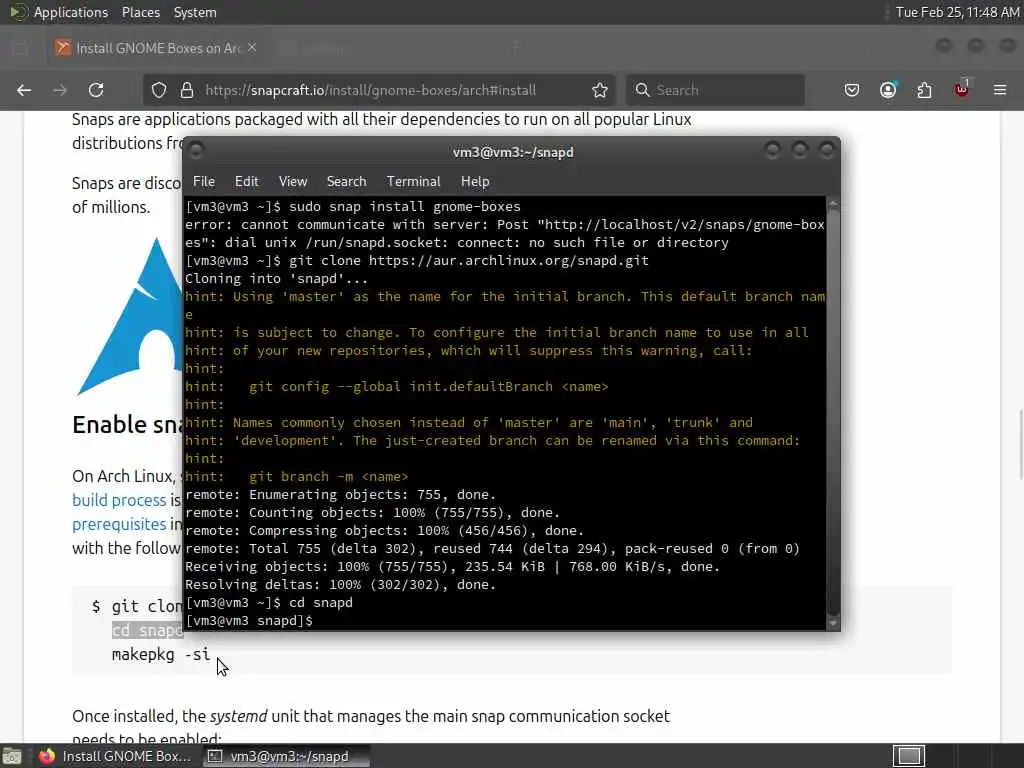Open the Terminal menu in terminal window

tap(413, 182)
